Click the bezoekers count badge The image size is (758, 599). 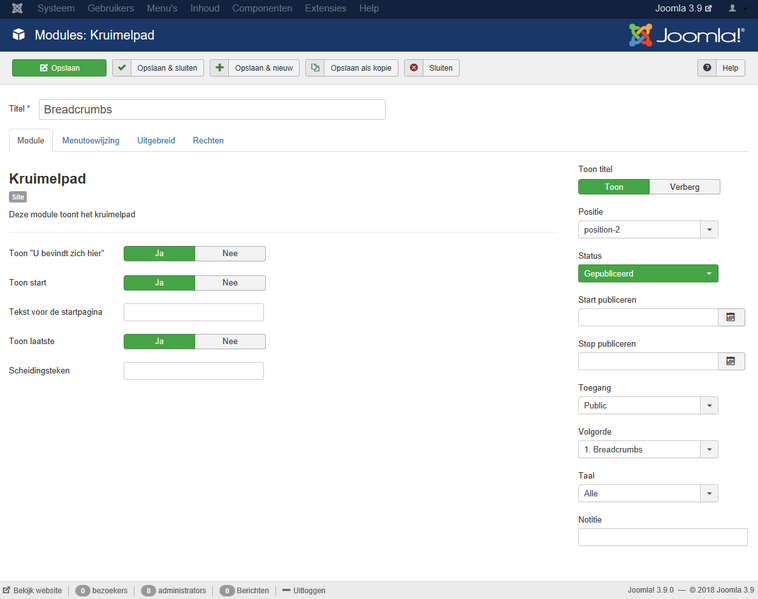pos(83,590)
